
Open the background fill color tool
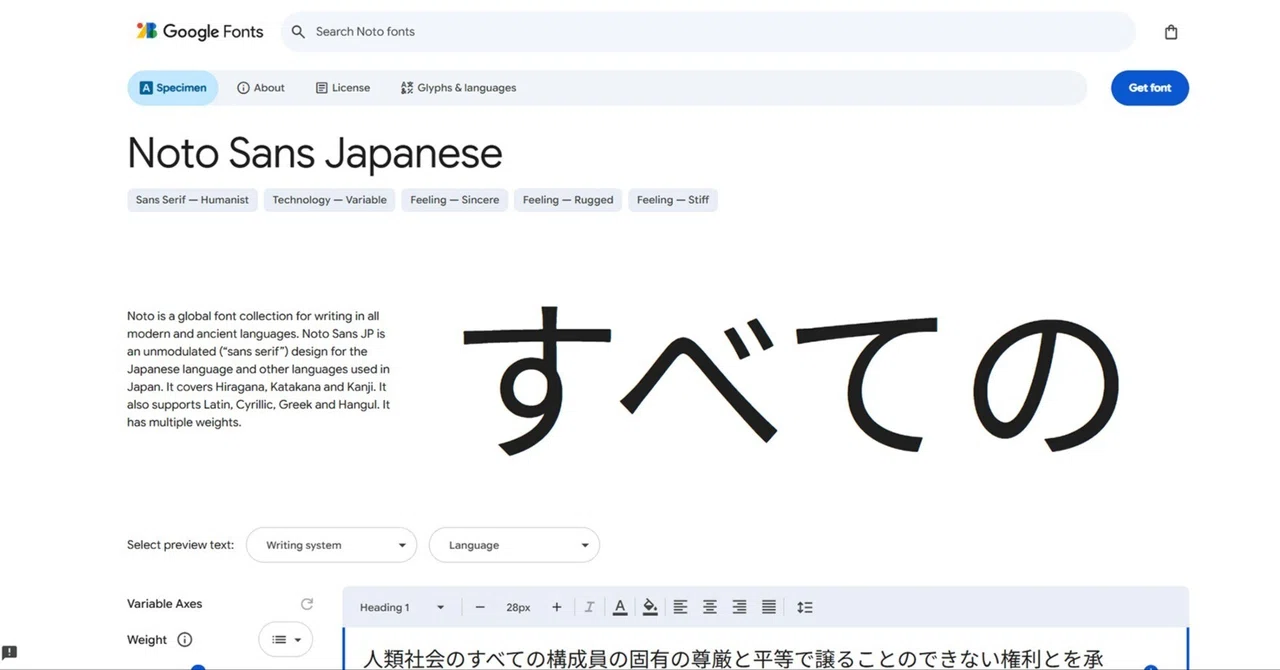tap(650, 607)
